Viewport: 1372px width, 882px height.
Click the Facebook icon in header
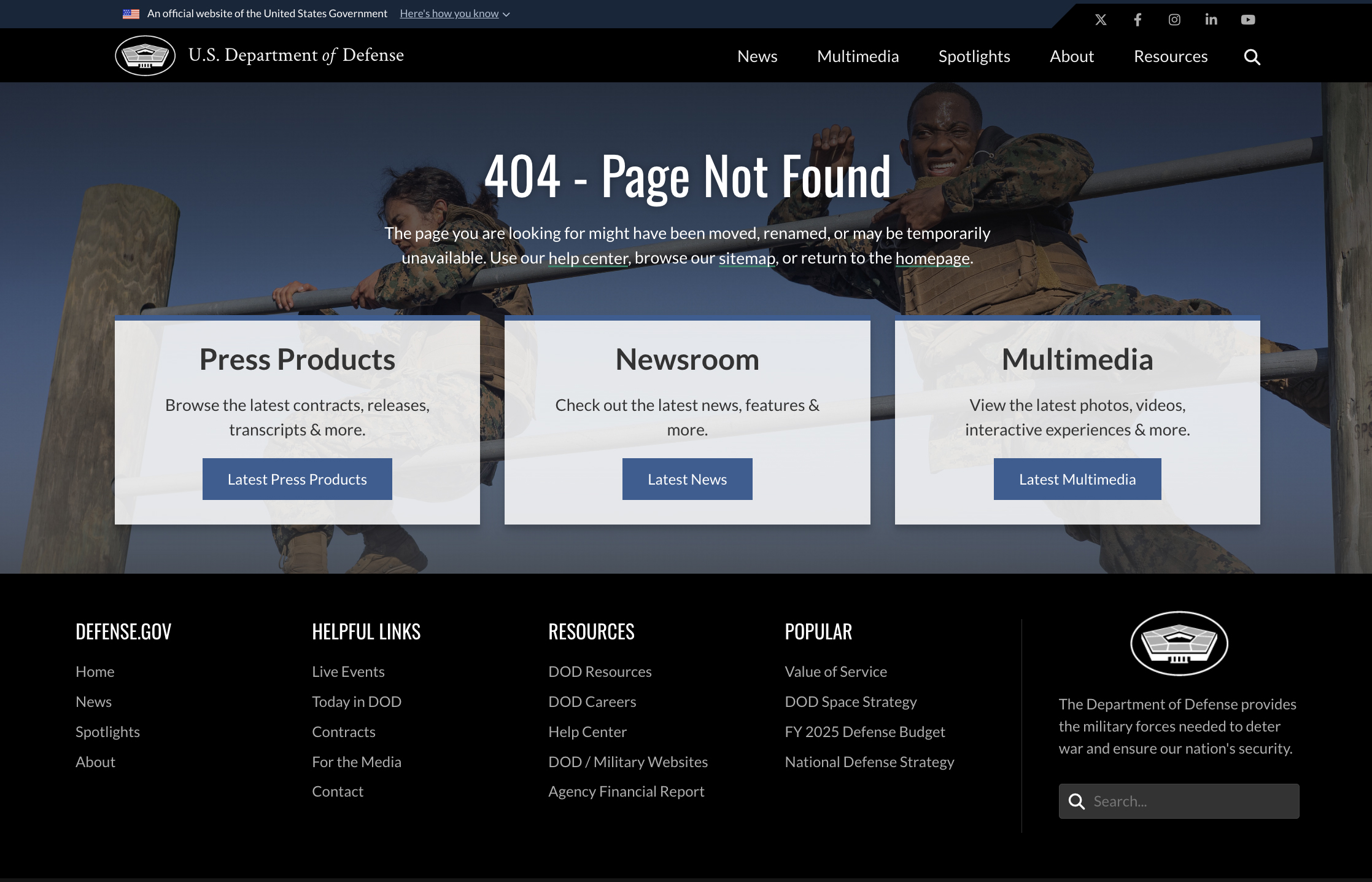click(x=1138, y=20)
